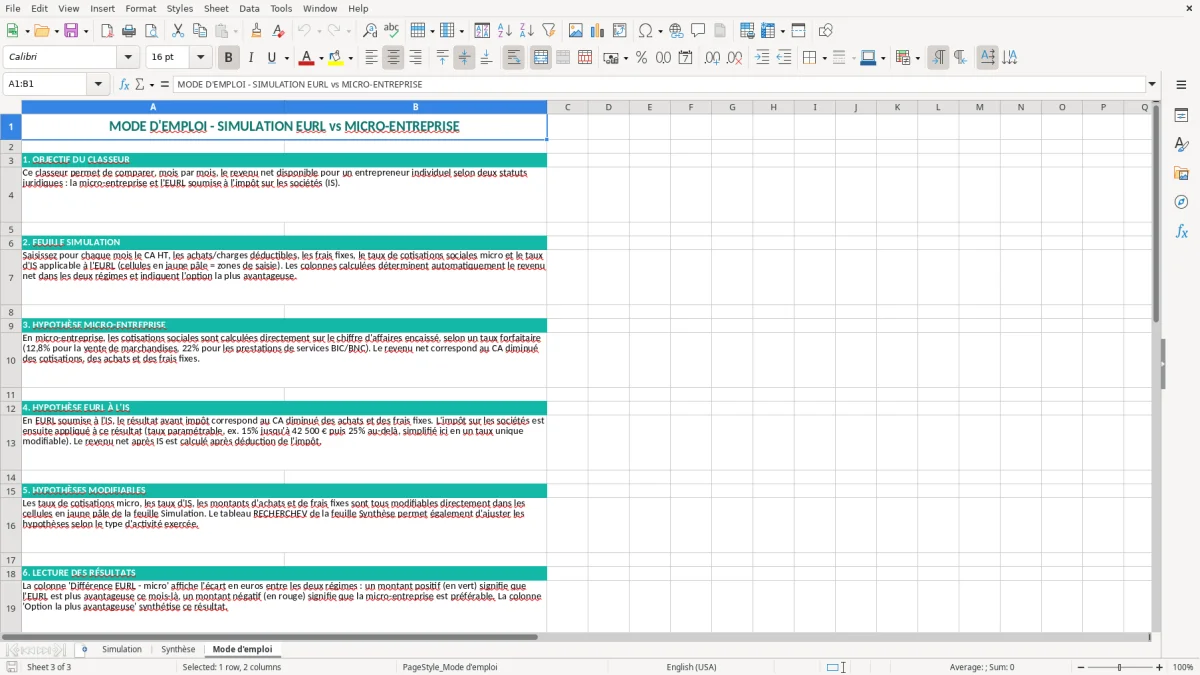
Task: Open sidebar Navigator compass icon
Action: 1181,203
